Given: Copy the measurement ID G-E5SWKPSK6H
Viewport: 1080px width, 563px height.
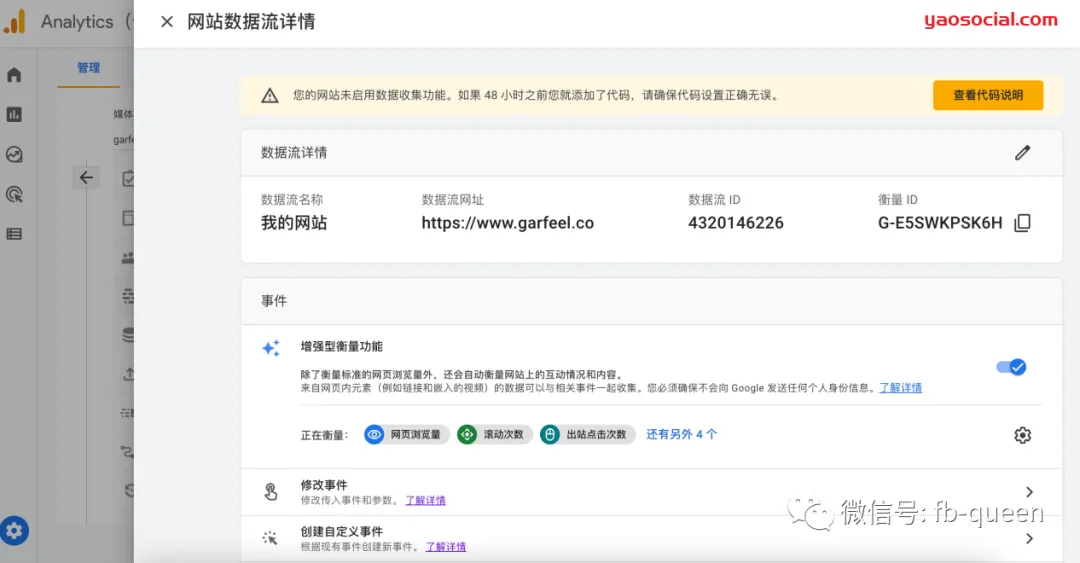Looking at the screenshot, I should tap(1022, 223).
